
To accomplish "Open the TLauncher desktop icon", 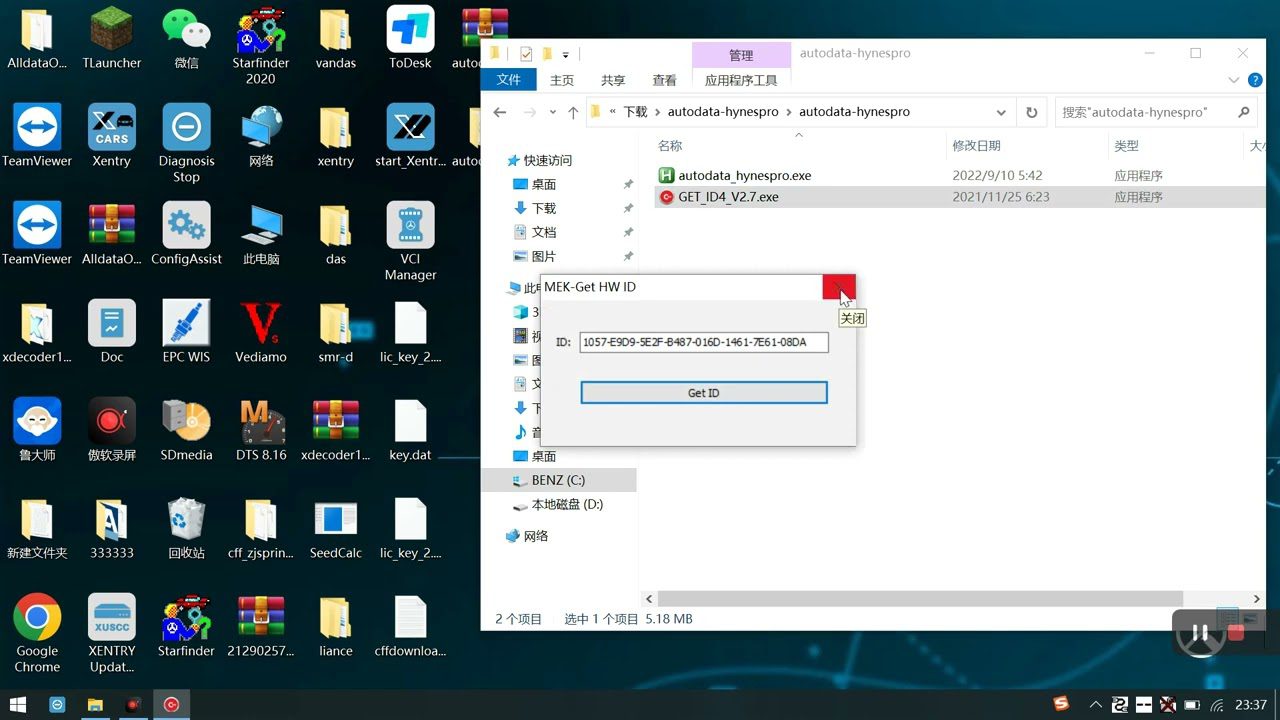I will pos(111,38).
